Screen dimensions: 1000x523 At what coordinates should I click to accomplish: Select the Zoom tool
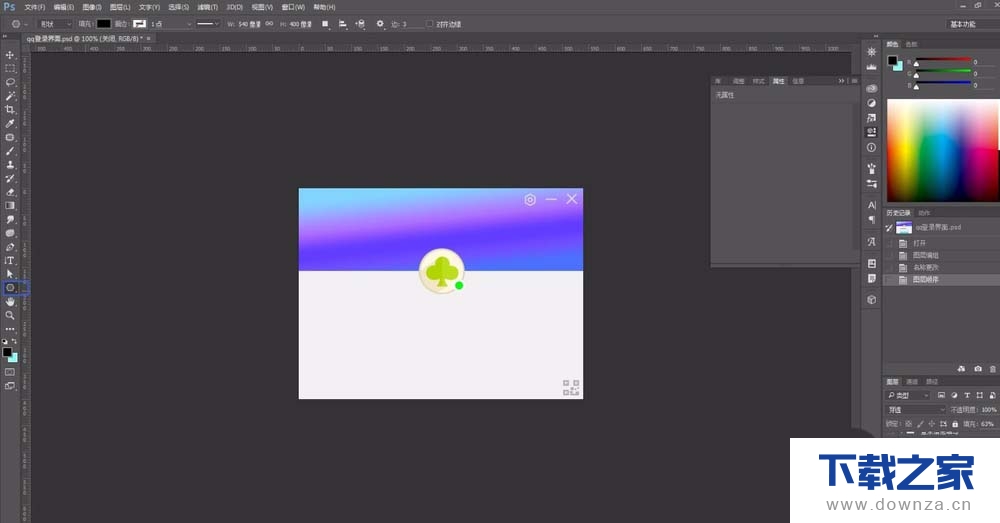tap(10, 315)
